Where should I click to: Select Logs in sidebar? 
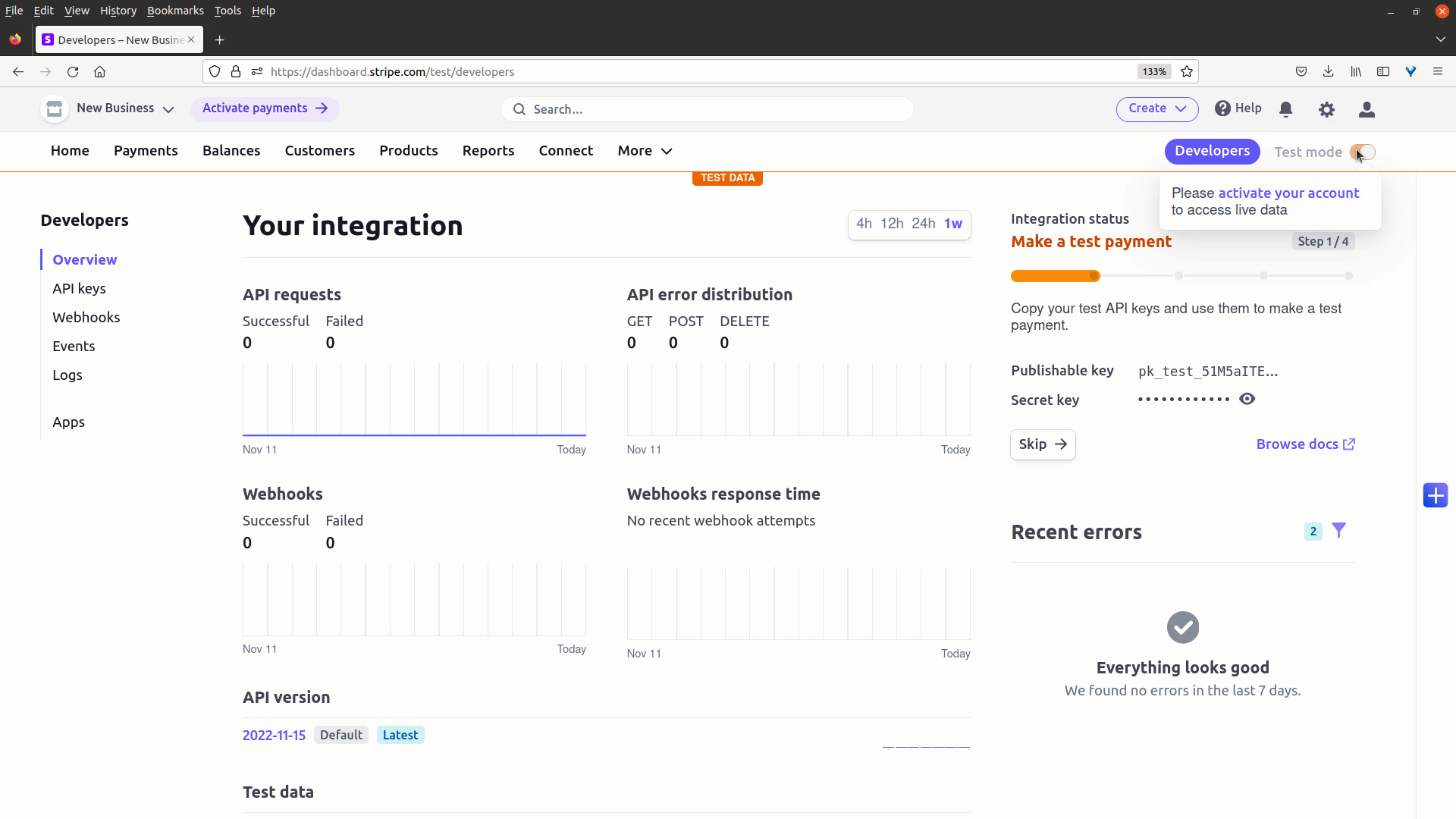coord(67,375)
